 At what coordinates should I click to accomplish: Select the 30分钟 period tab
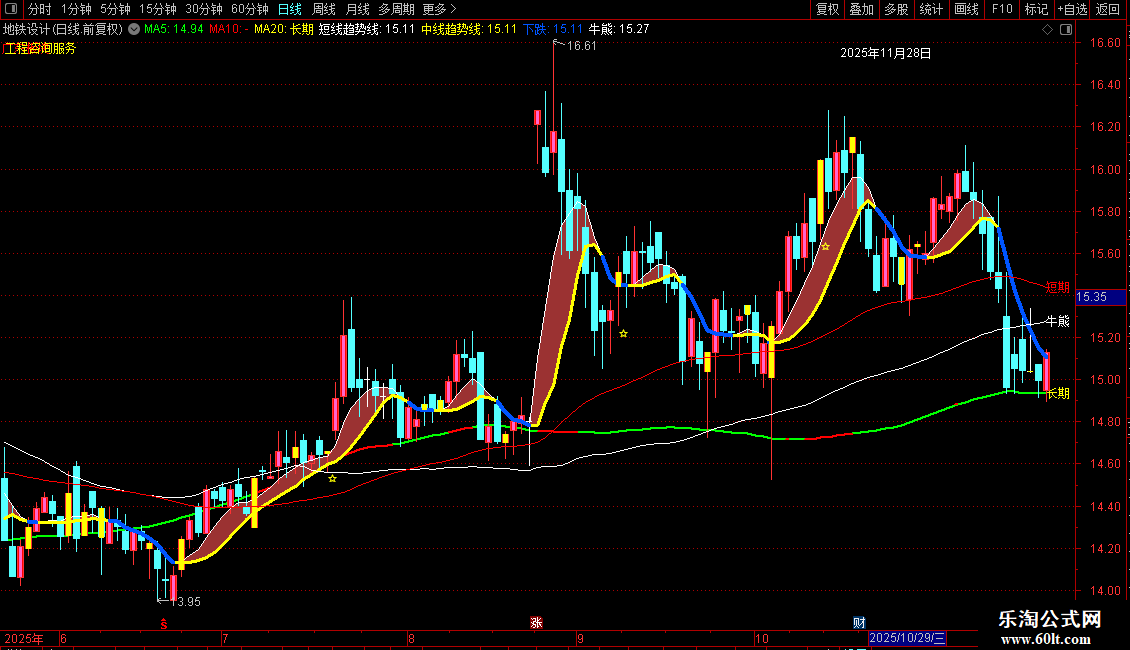coord(203,9)
